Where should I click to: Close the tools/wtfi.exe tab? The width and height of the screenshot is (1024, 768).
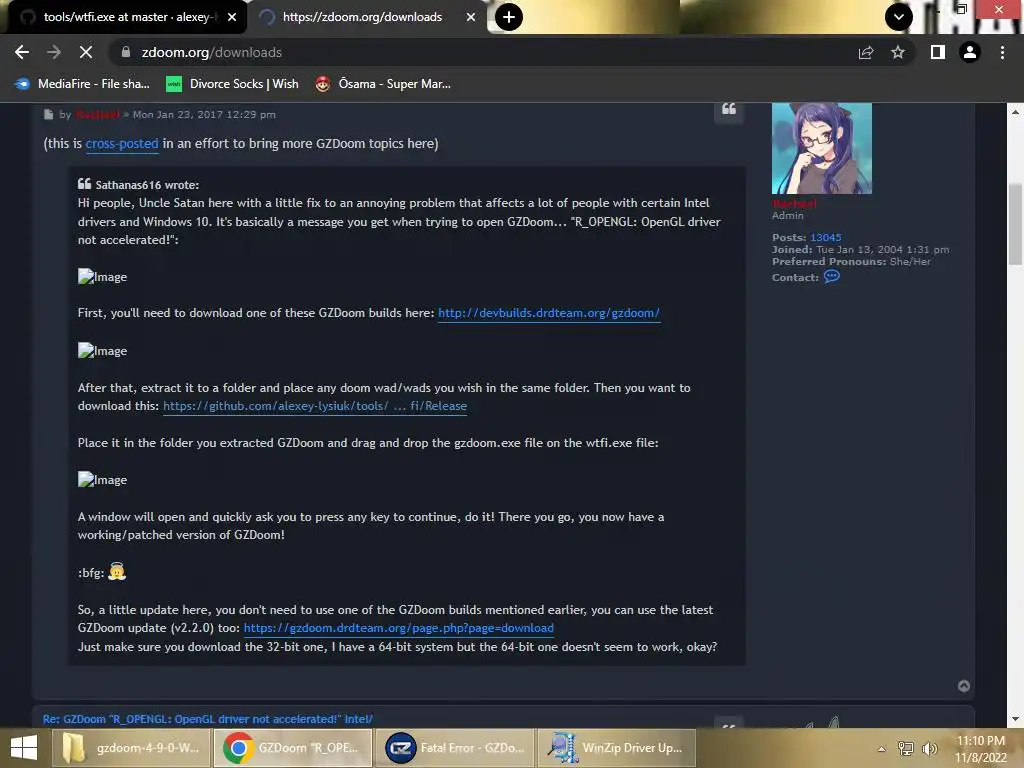click(232, 17)
